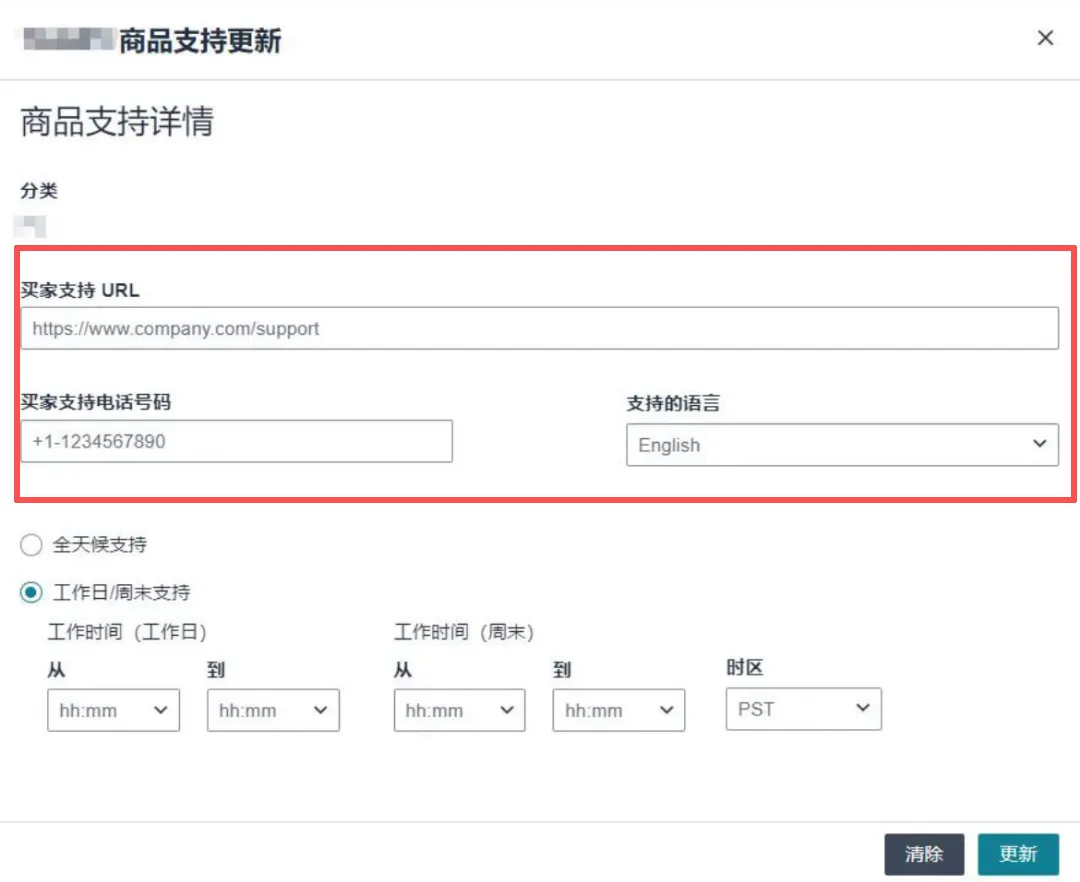This screenshot has width=1080, height=882.
Task: Expand the weekend 到 time dropdown
Action: [x=618, y=710]
